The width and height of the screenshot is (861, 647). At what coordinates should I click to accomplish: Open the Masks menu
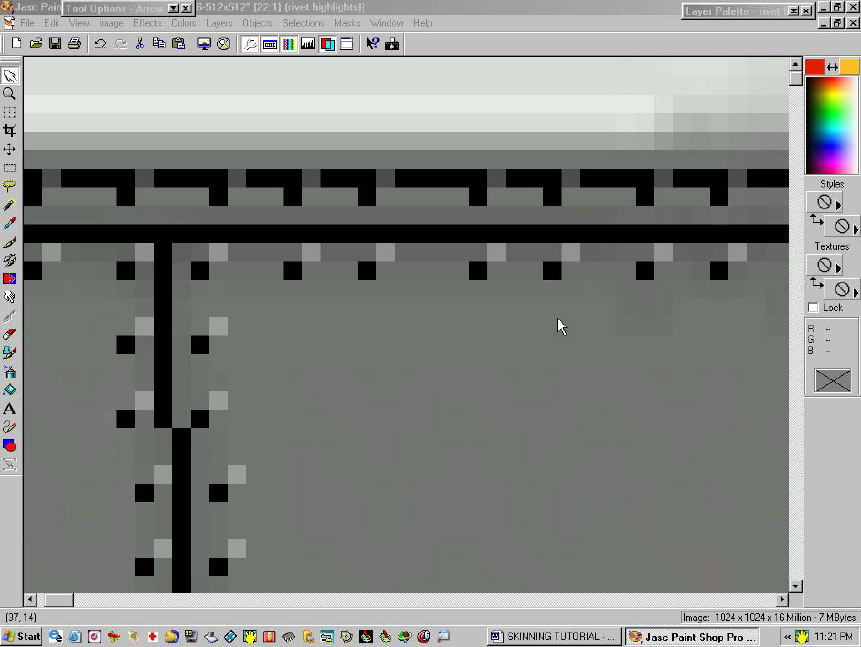click(347, 23)
